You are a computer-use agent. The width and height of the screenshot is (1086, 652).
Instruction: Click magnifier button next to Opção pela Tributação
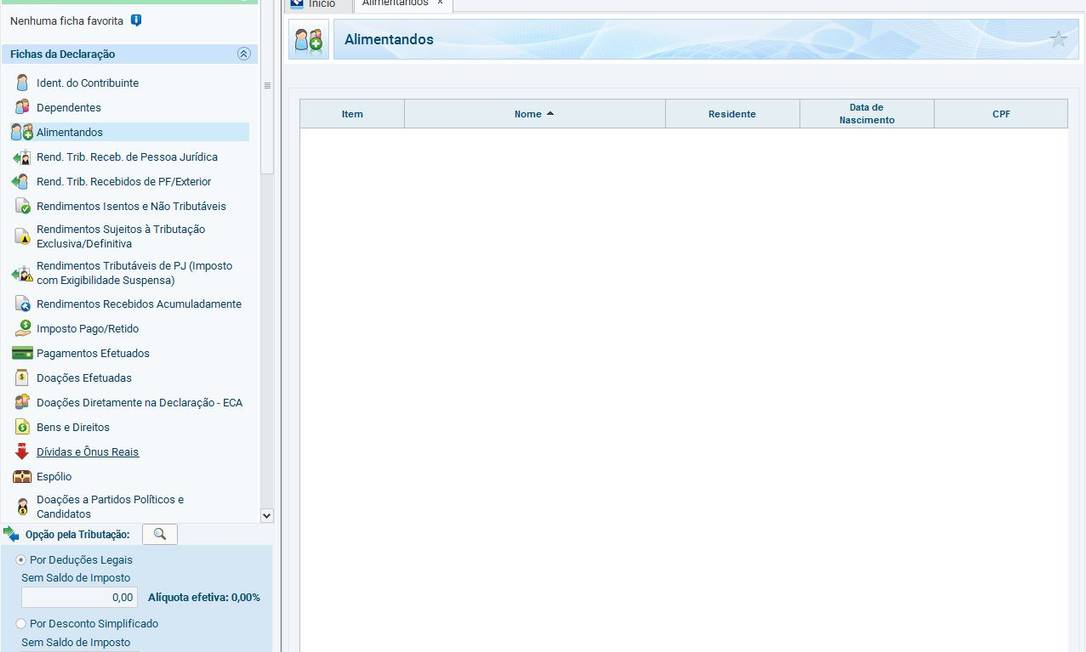pyautogui.click(x=160, y=534)
